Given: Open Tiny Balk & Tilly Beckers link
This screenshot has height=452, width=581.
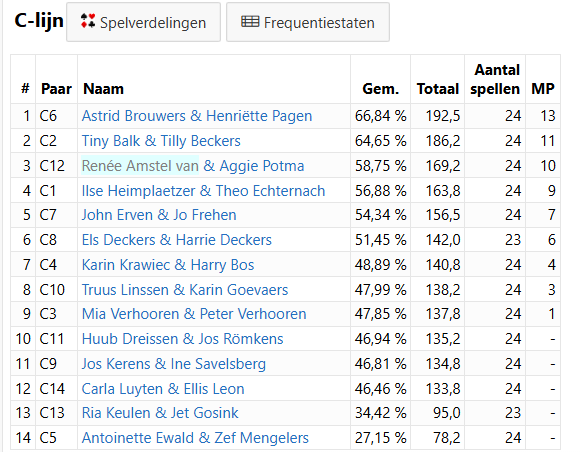Looking at the screenshot, I should click(161, 141).
